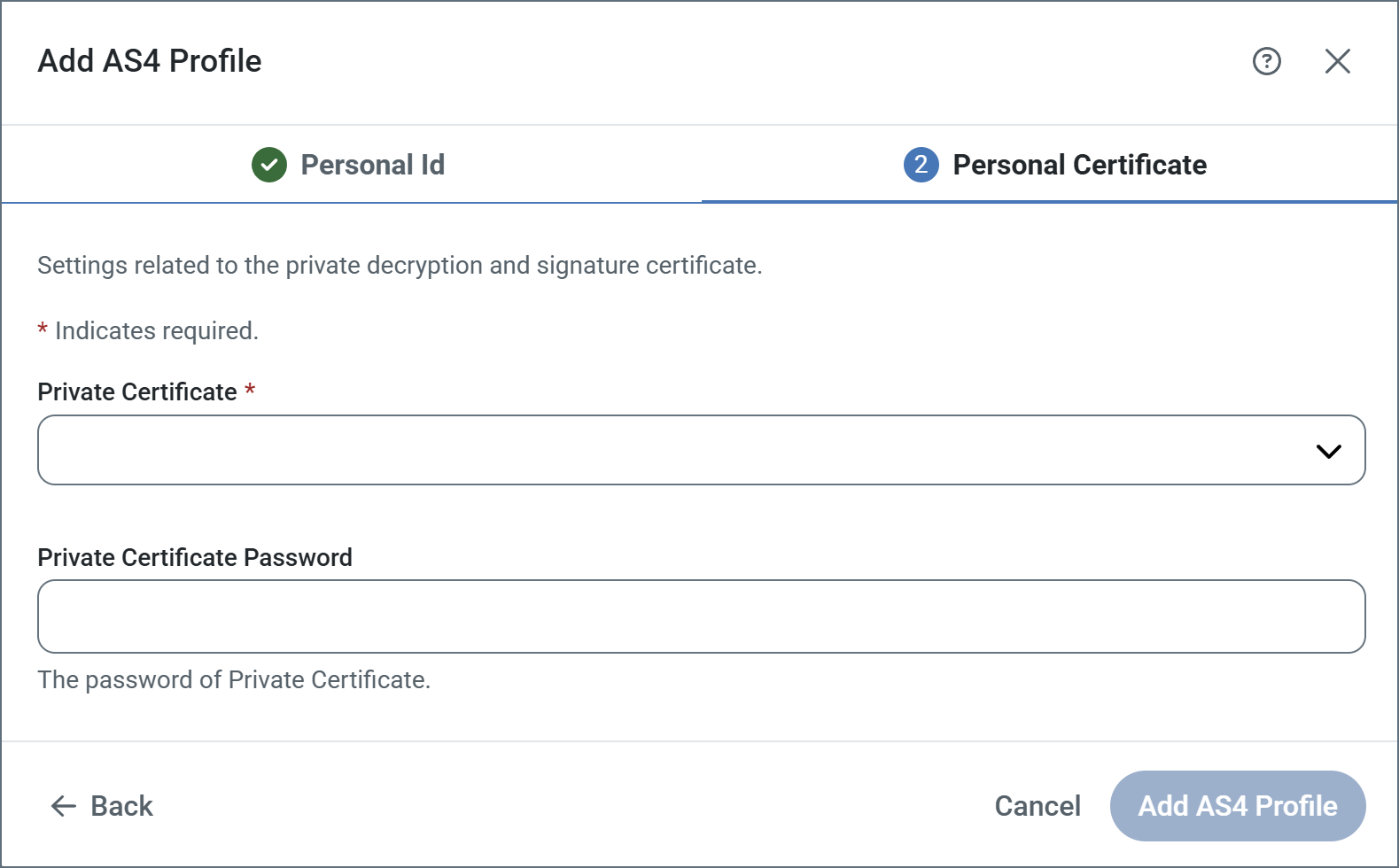
Task: Close the Add AS4 Profile dialog
Action: coord(1337,61)
